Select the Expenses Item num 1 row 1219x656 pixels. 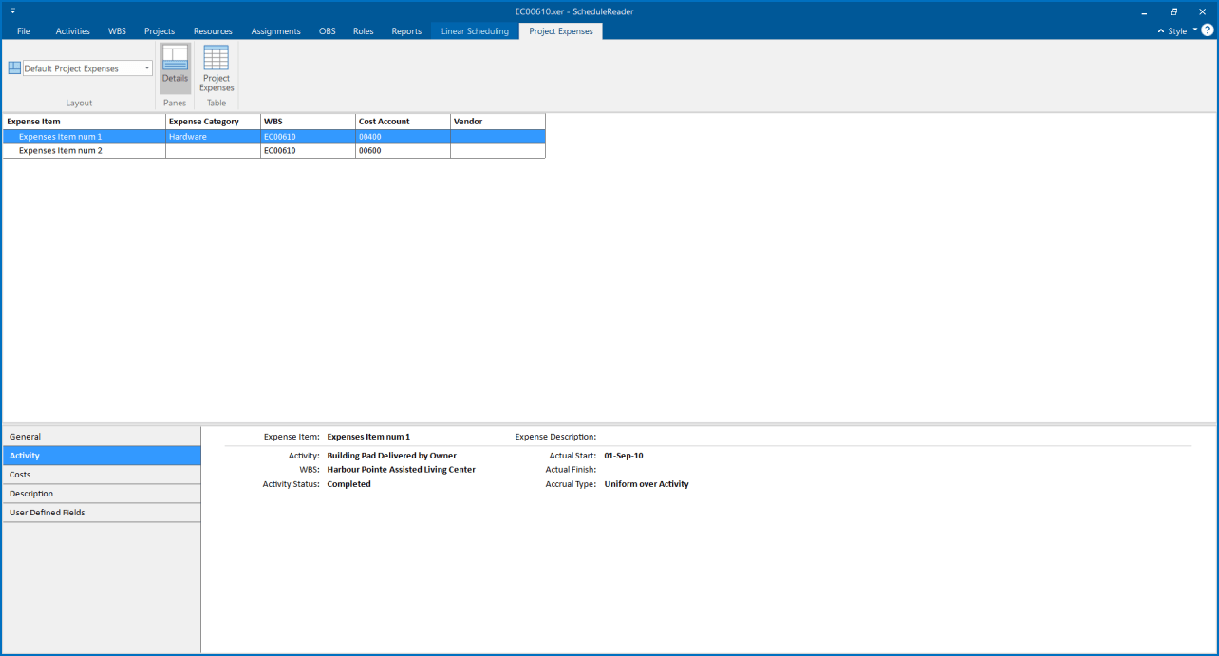tap(274, 136)
